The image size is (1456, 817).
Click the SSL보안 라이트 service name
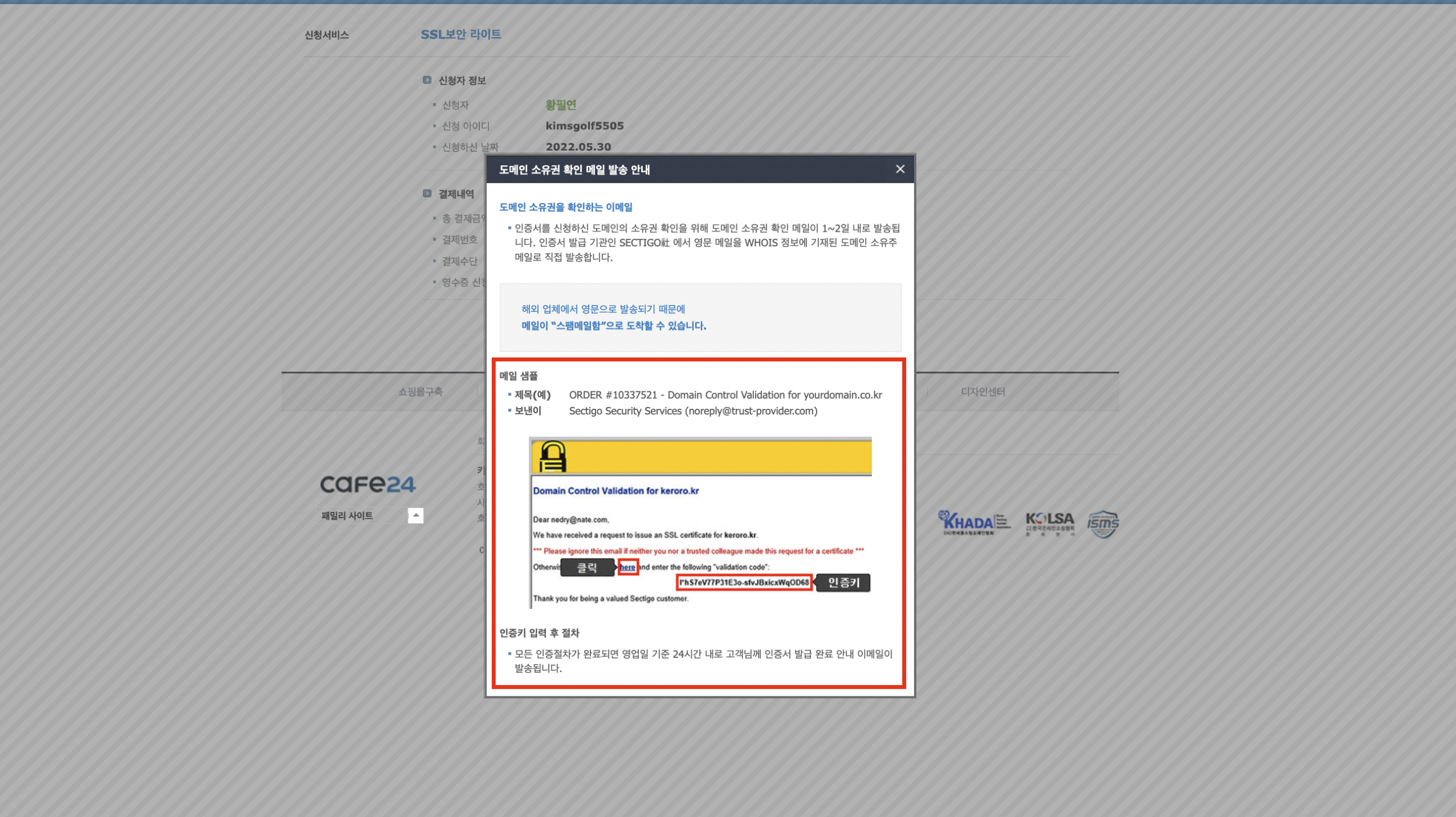tap(461, 34)
